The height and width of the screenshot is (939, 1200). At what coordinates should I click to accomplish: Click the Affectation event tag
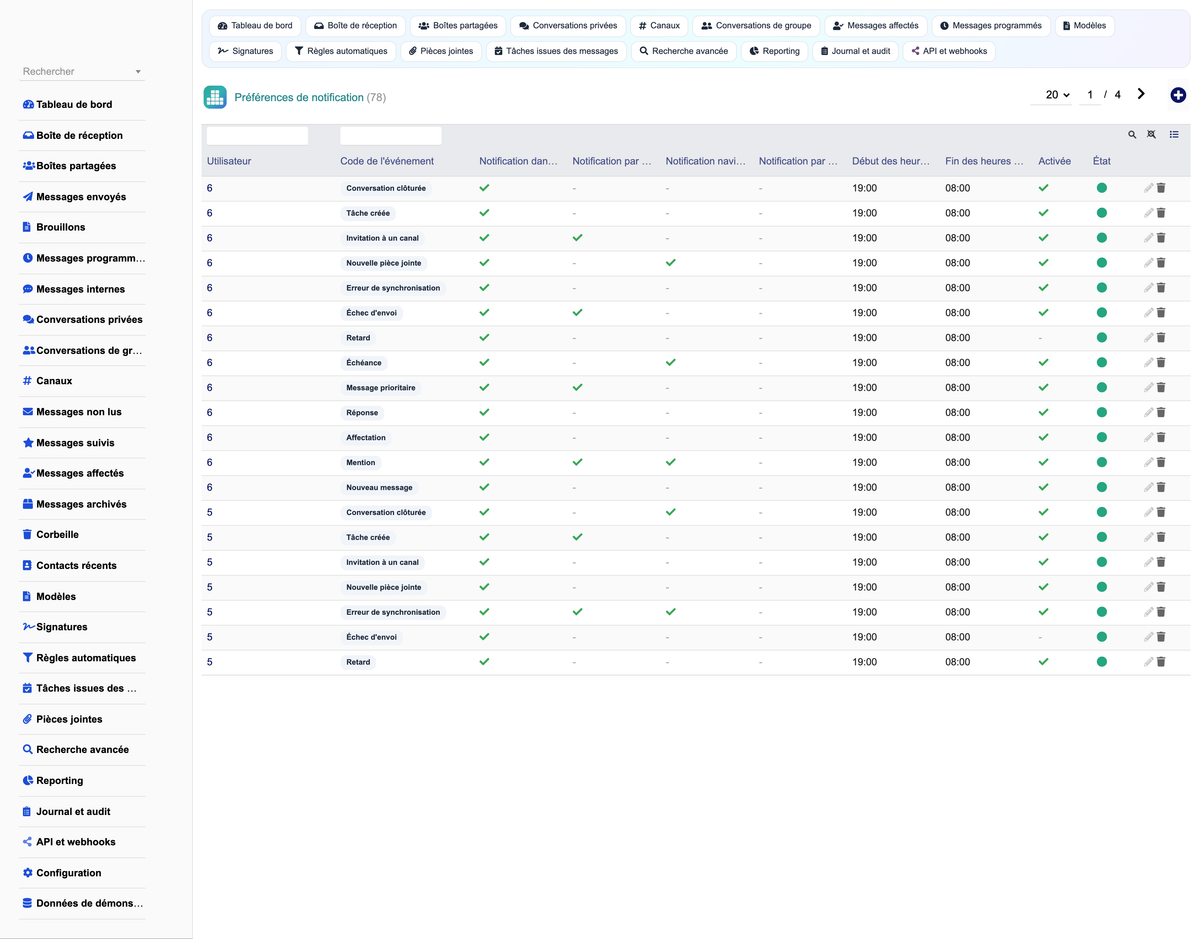click(366, 437)
